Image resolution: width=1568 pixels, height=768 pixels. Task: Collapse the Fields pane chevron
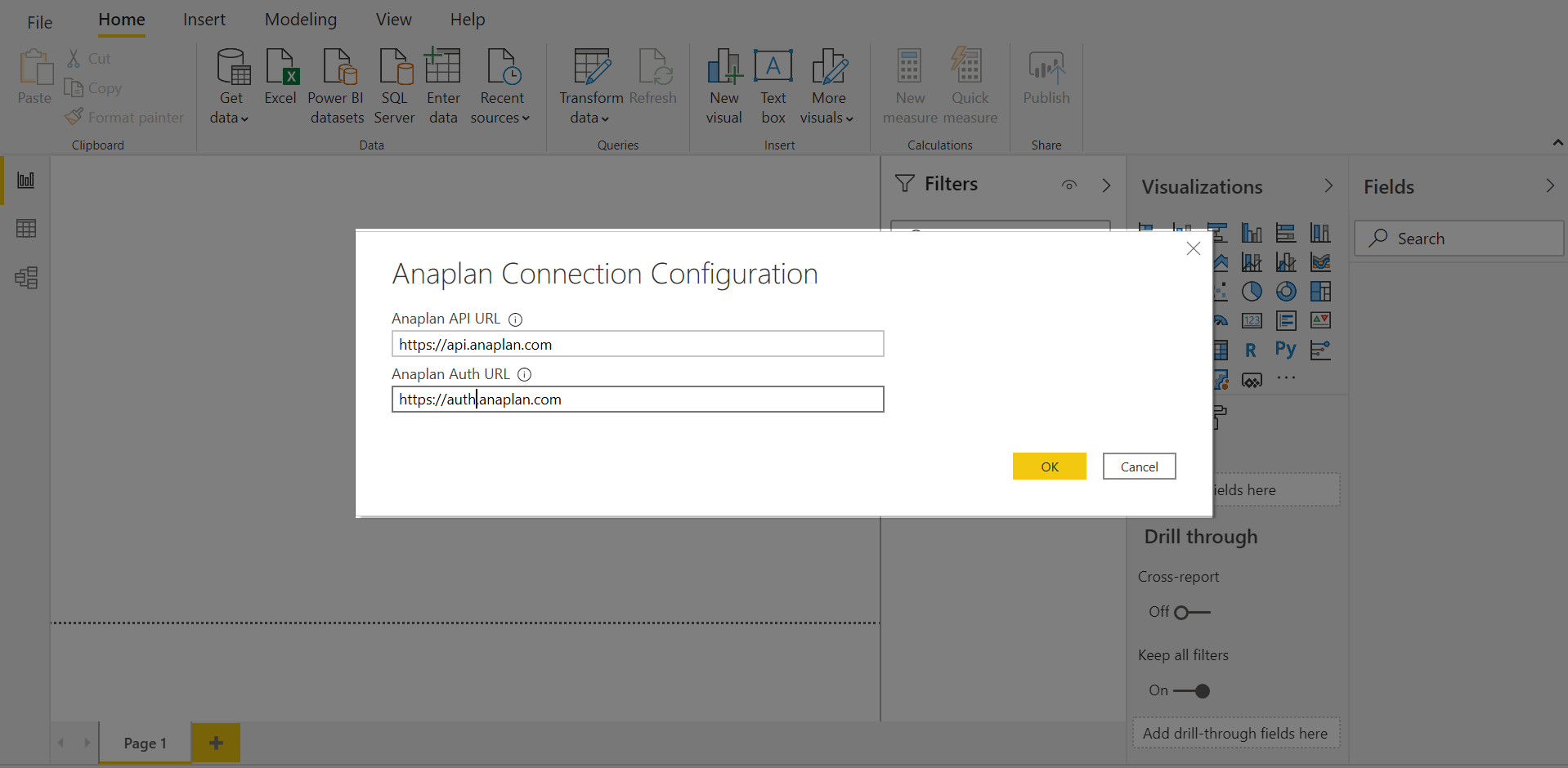click(1550, 186)
